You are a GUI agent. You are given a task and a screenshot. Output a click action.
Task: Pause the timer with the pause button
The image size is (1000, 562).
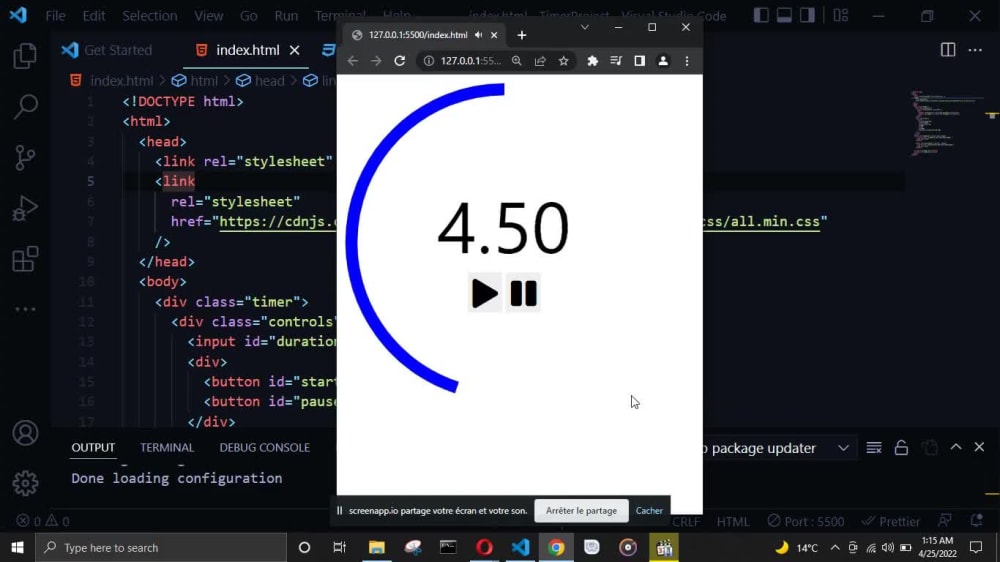[x=523, y=293]
